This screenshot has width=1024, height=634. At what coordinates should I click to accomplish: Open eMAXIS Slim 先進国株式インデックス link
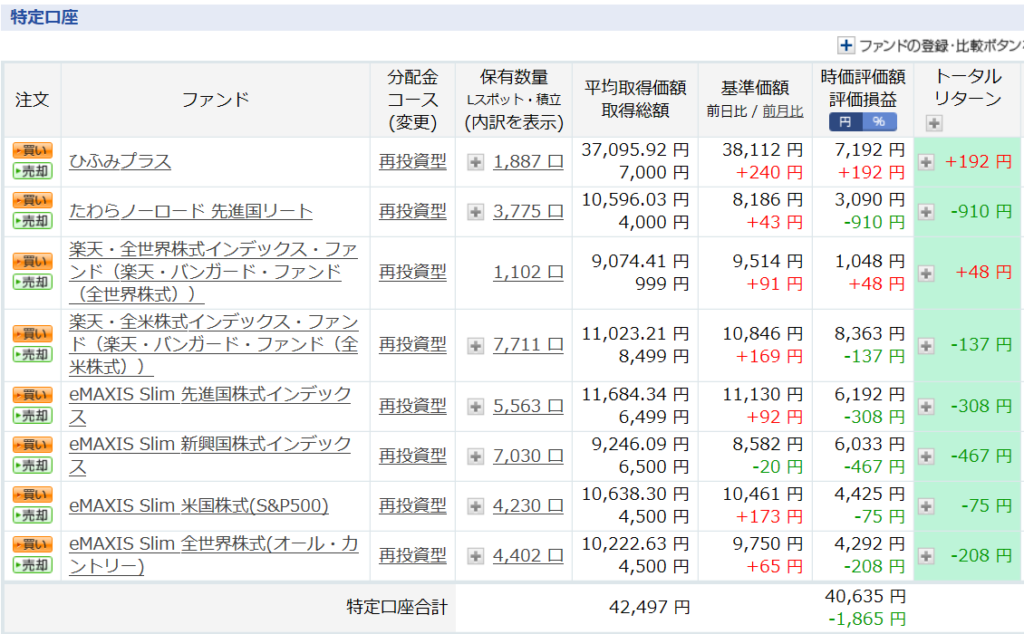(210, 405)
